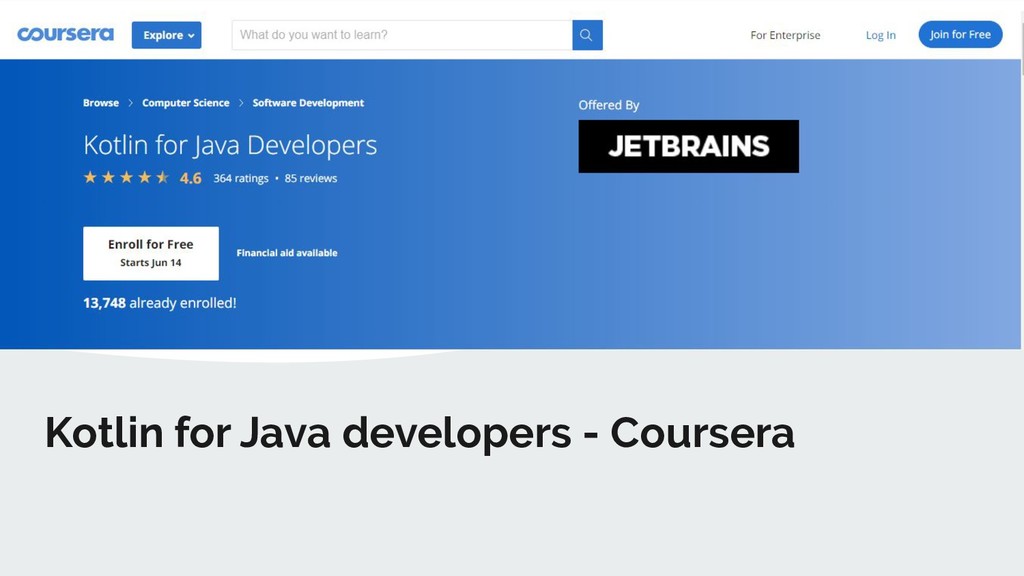Click the five-star rating icons
This screenshot has width=1024, height=576.
(126, 178)
